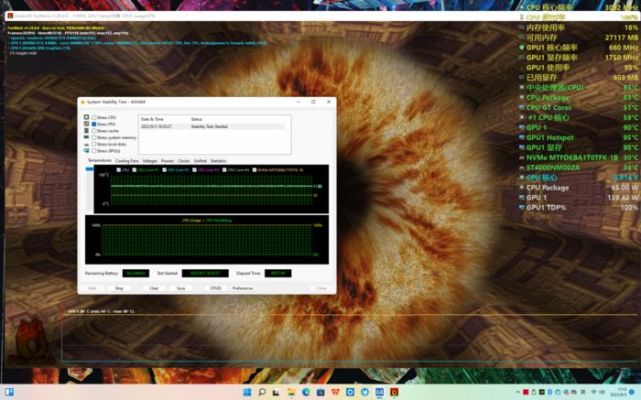This screenshot has width=641, height=400.
Task: Click the Save button
Action: pyautogui.click(x=181, y=288)
